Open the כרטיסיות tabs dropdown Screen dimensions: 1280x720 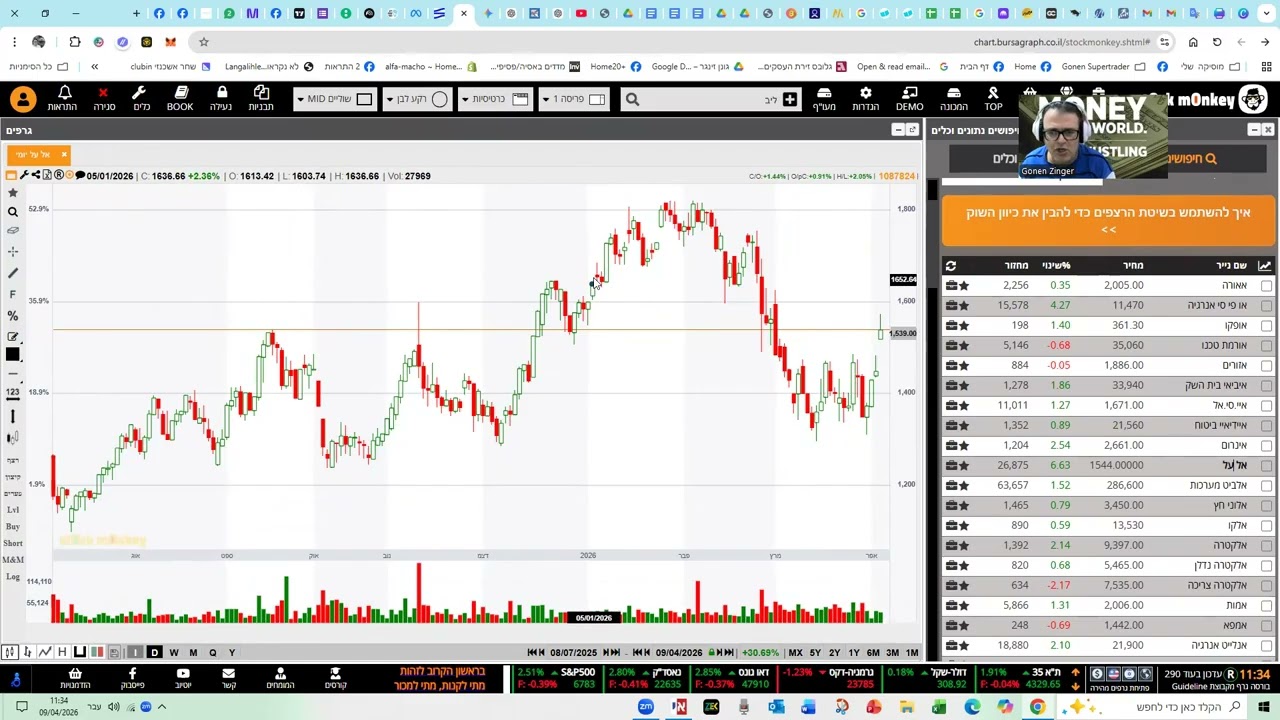495,99
